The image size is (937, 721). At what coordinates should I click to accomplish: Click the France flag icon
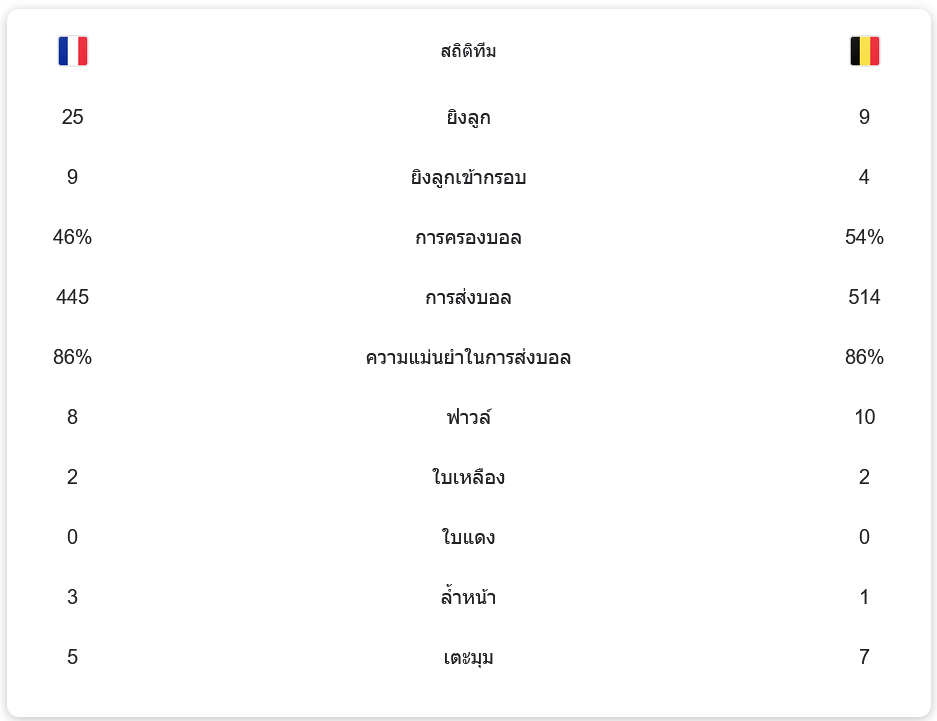point(73,51)
